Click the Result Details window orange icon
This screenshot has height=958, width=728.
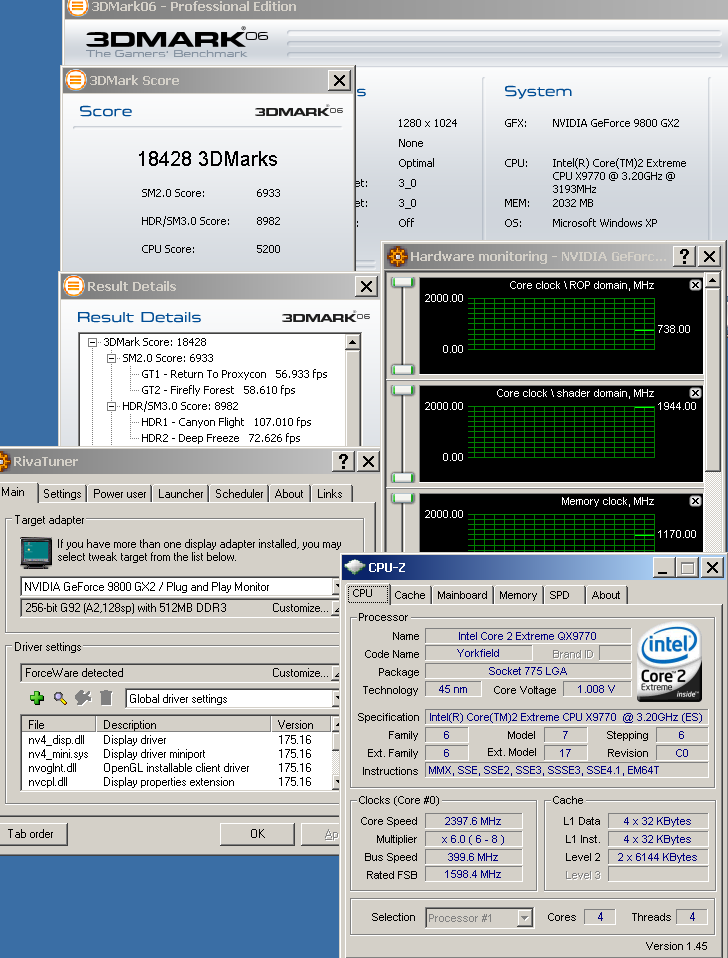coord(74,285)
